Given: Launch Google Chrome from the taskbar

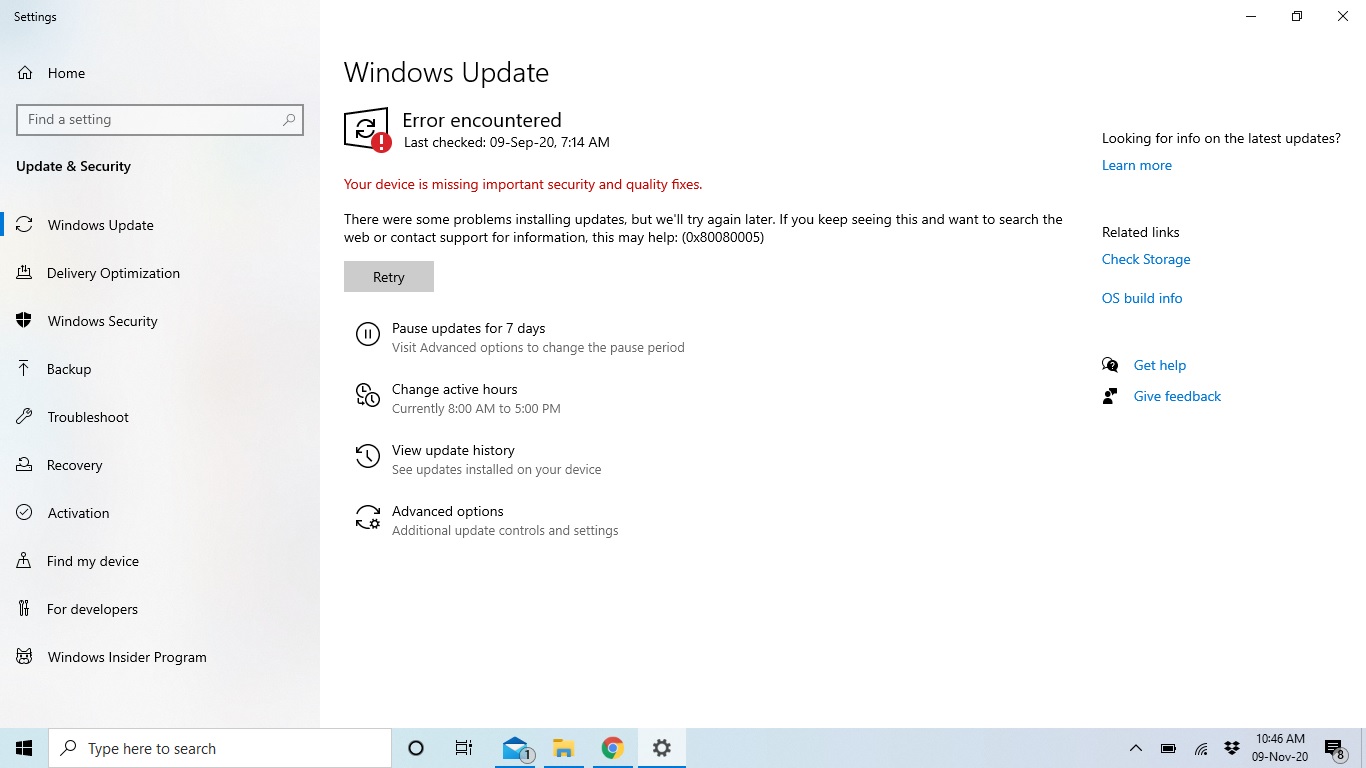Looking at the screenshot, I should coord(612,748).
